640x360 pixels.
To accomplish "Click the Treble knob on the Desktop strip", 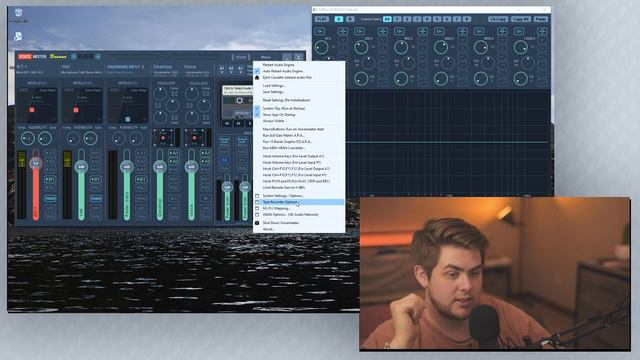I will click(x=160, y=94).
